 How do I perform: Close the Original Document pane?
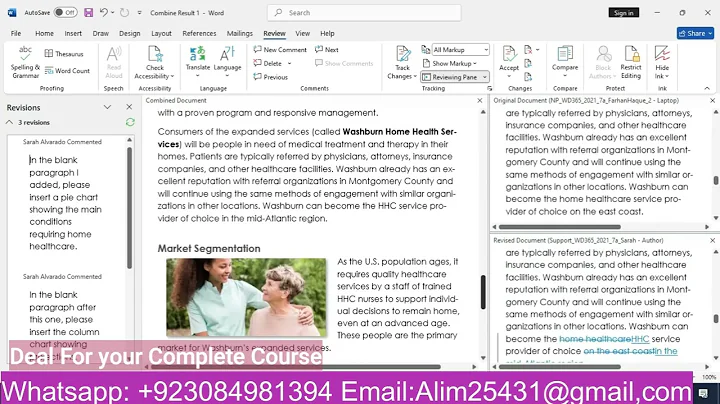713,101
